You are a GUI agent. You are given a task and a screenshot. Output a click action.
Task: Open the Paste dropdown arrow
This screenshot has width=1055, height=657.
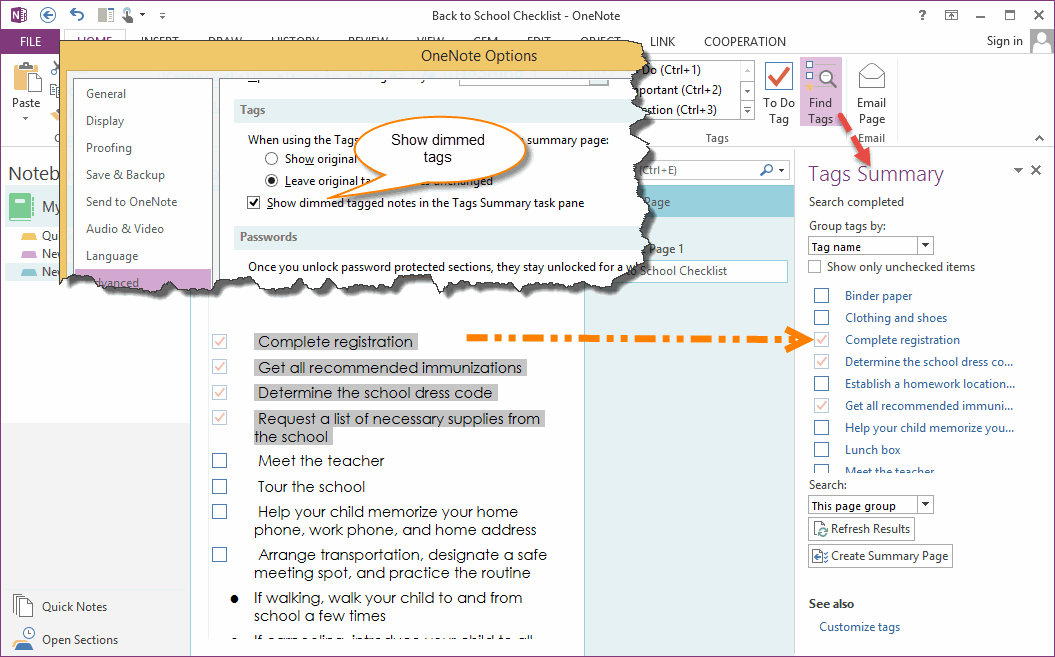click(x=26, y=119)
